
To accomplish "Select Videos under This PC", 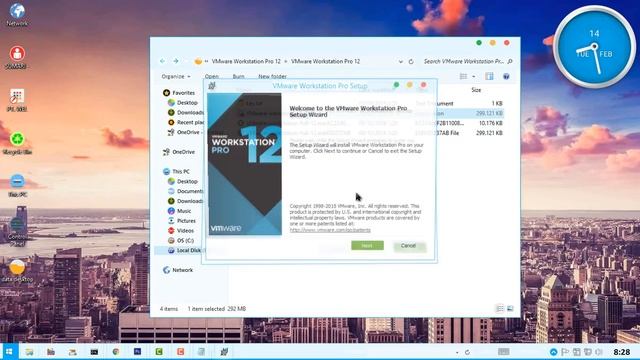I will (x=181, y=231).
